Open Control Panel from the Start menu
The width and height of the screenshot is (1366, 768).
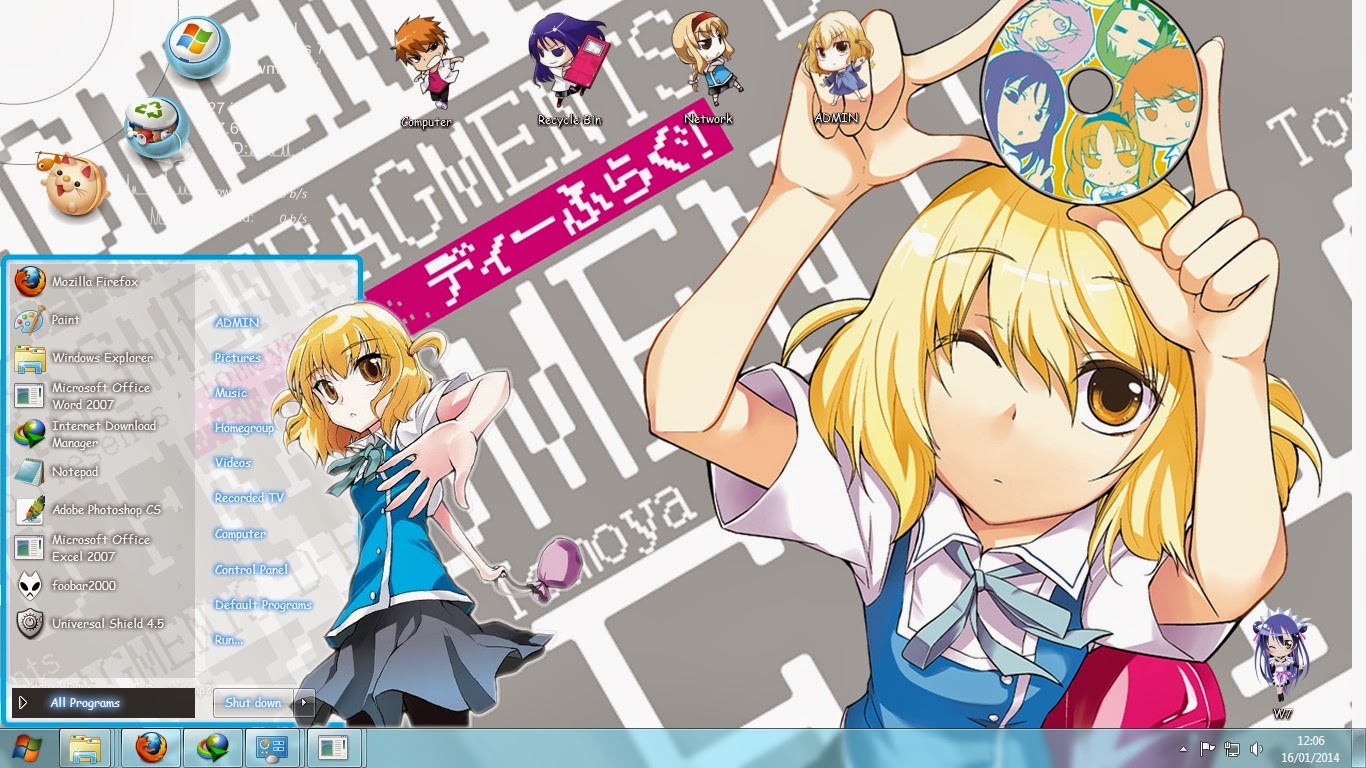point(251,570)
